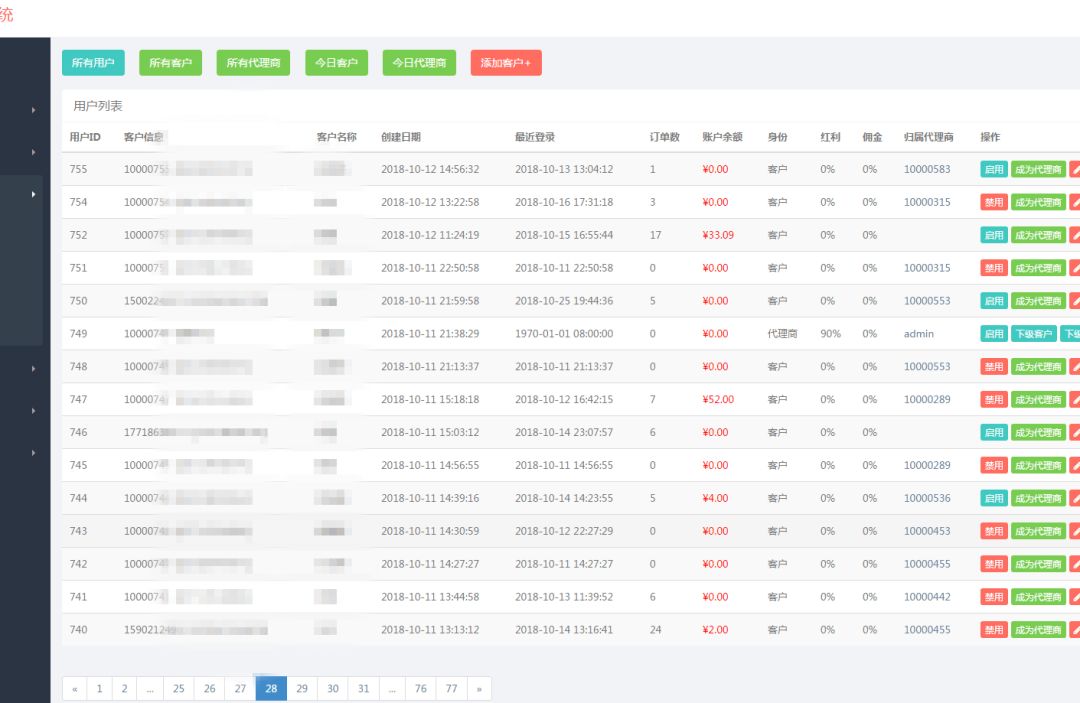Click the edit pencil icon for user 755
This screenshot has height=703, width=1080.
click(x=1075, y=169)
